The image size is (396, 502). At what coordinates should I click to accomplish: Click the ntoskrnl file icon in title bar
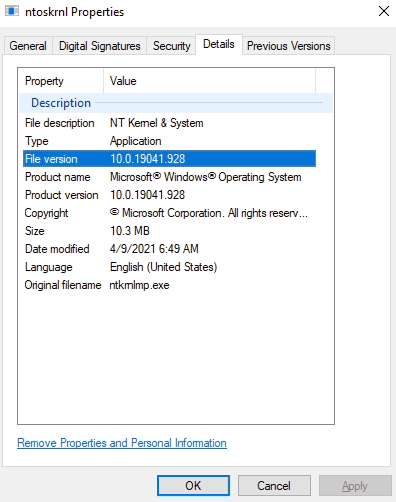point(12,11)
